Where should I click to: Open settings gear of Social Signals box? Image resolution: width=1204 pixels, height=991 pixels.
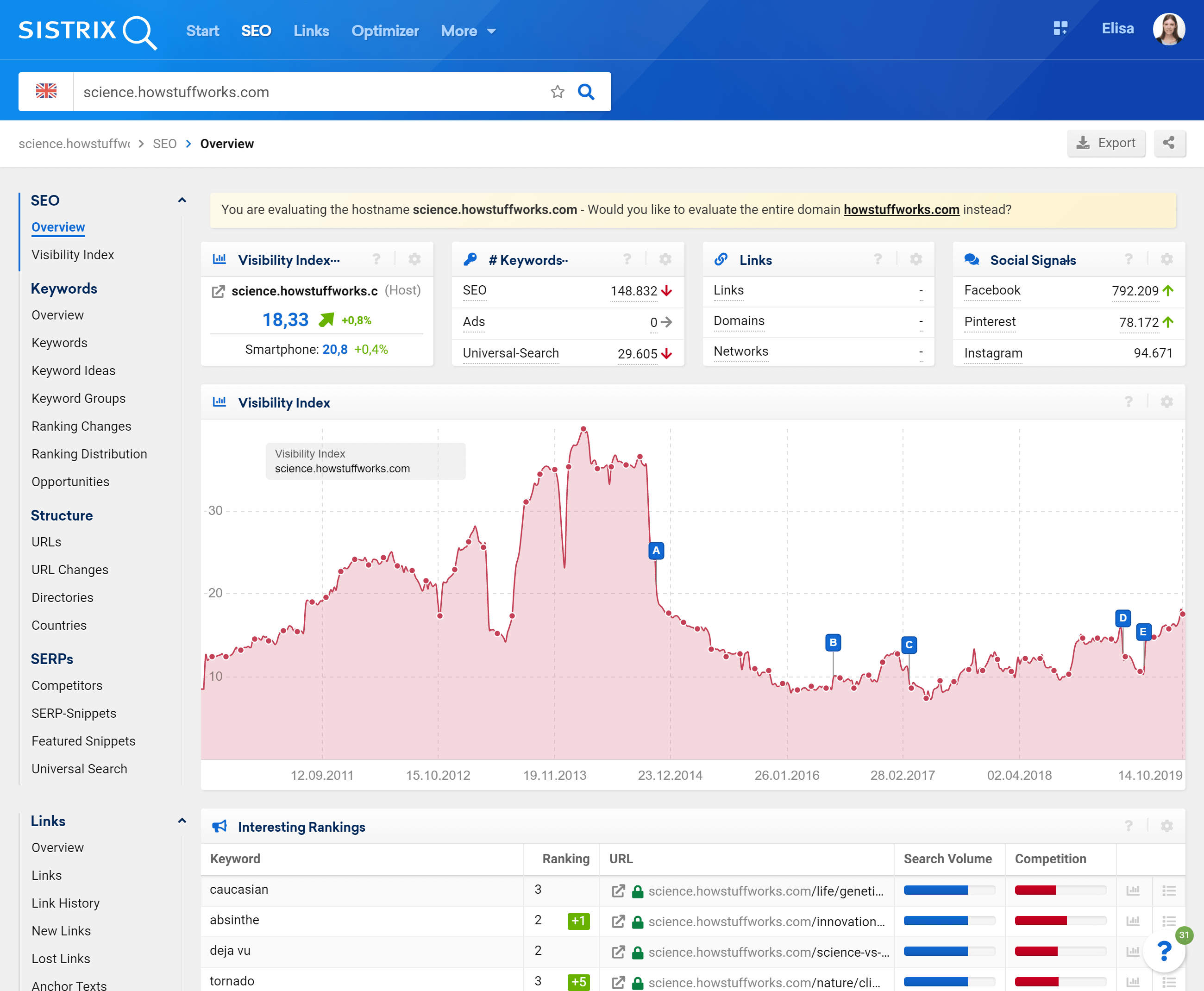[x=1166, y=260]
